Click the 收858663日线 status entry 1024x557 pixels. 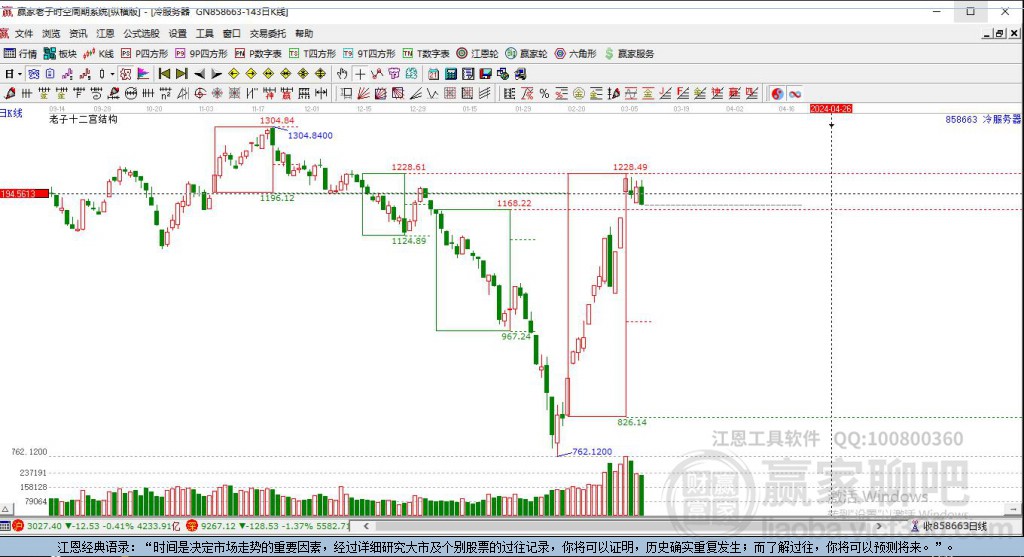tap(950, 526)
